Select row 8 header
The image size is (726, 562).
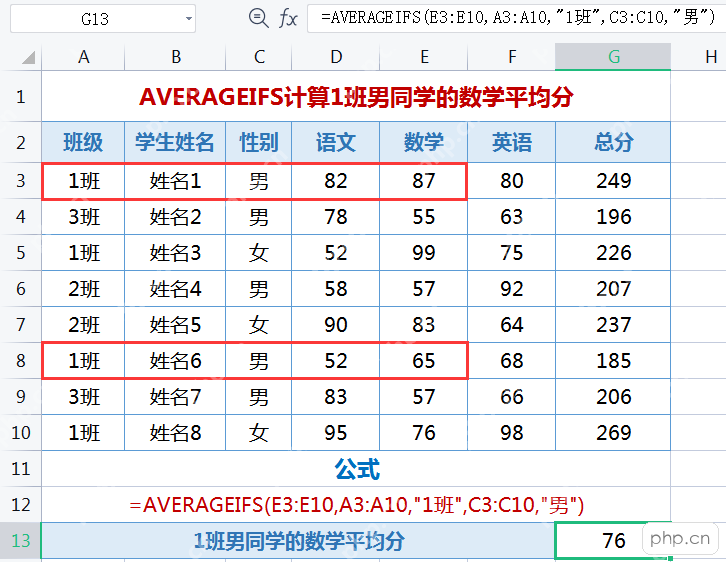[x=21, y=361]
